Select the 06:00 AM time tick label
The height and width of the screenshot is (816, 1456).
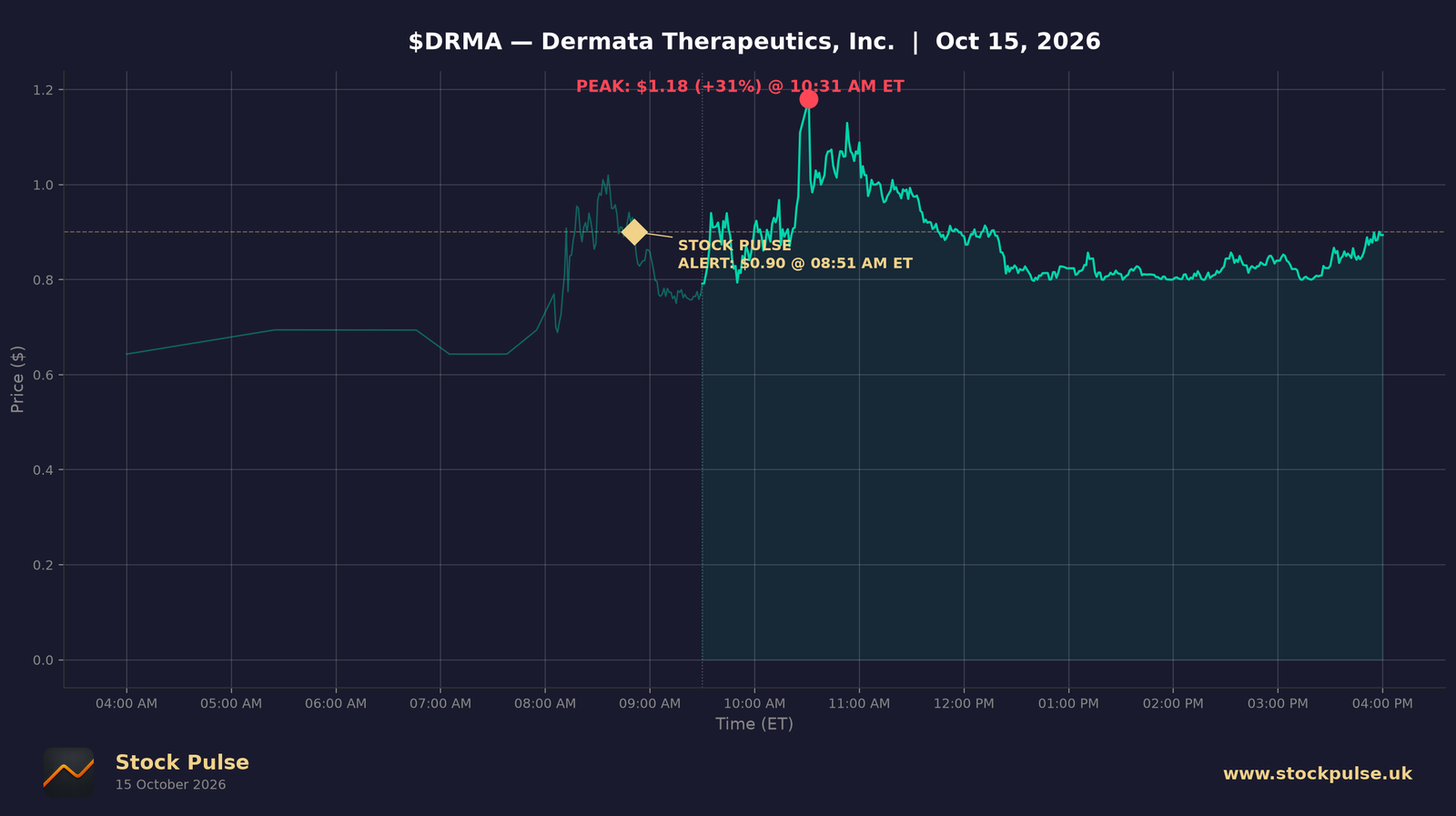tap(336, 703)
